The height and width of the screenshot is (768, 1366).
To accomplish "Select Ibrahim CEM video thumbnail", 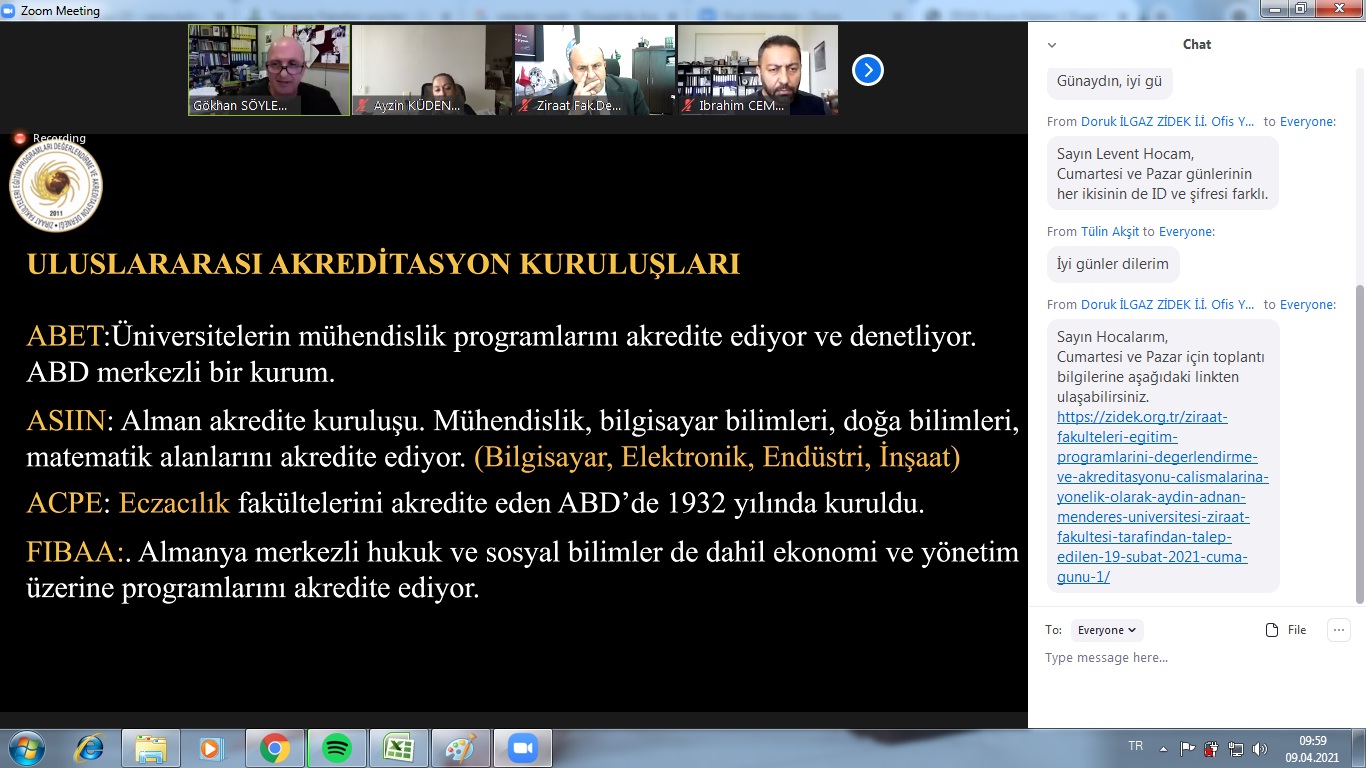I will (757, 70).
